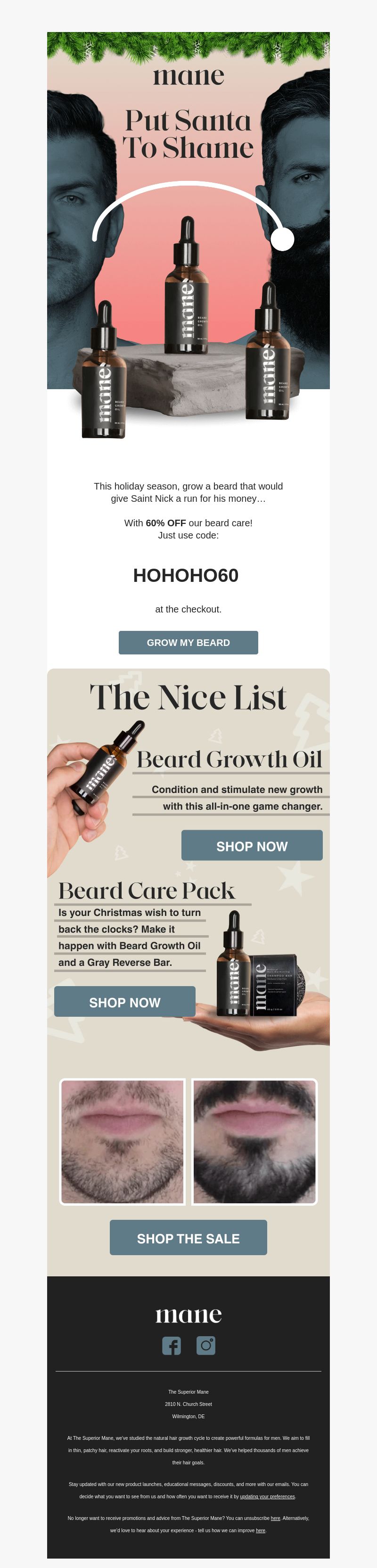Click the unsubscribe here link
This screenshot has height=1568, width=377.
[275, 1518]
